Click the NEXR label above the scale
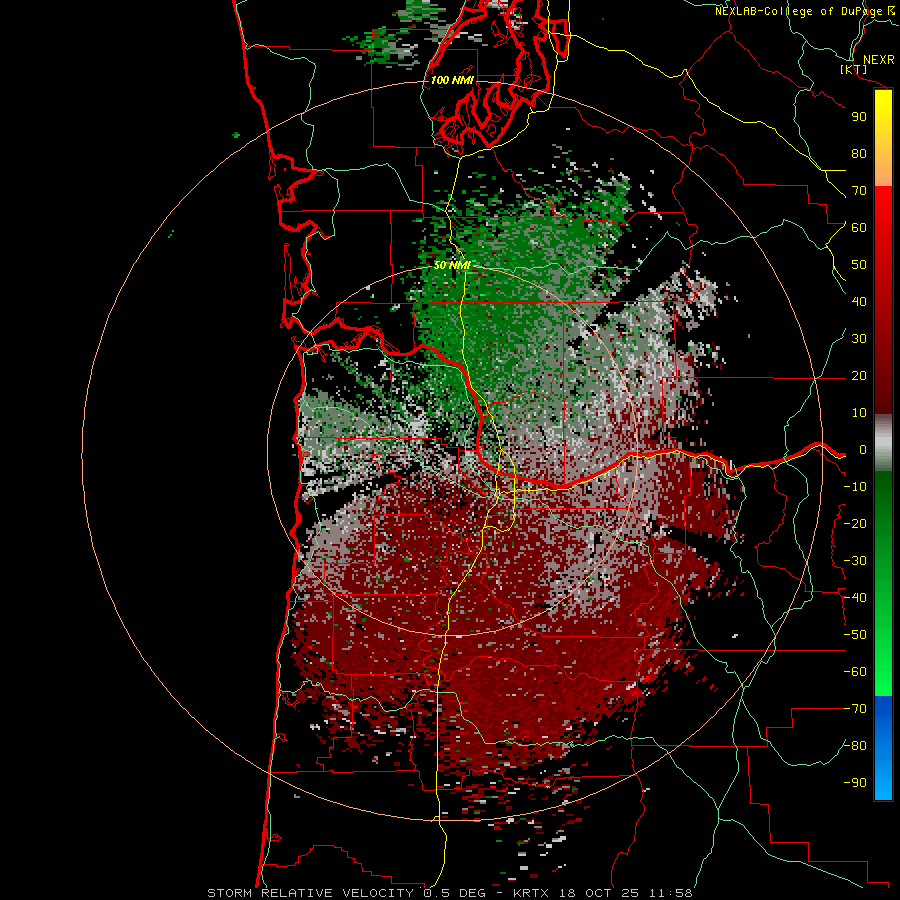This screenshot has width=900, height=900. [x=879, y=60]
